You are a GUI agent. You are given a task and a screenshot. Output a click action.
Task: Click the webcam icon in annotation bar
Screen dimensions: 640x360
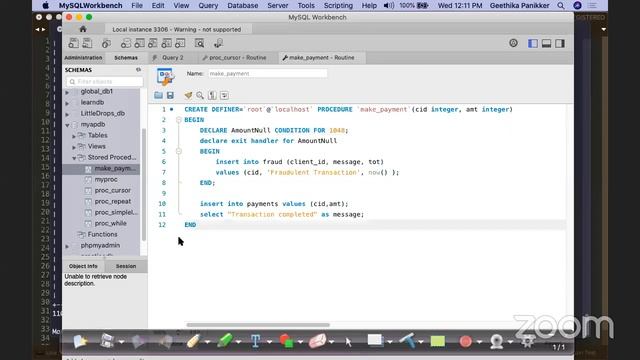(496, 341)
